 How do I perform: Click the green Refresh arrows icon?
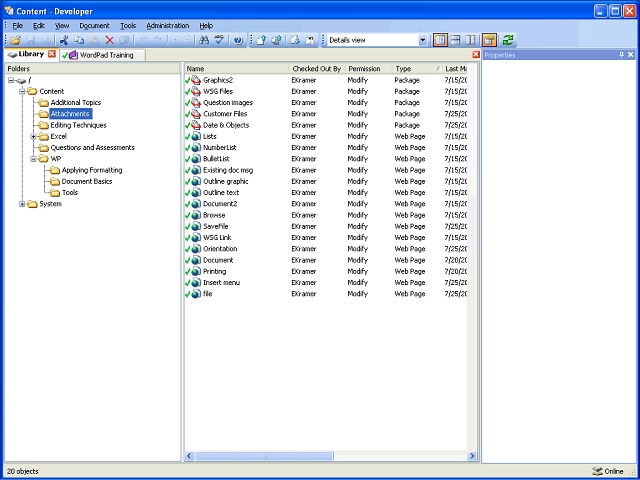coord(508,40)
